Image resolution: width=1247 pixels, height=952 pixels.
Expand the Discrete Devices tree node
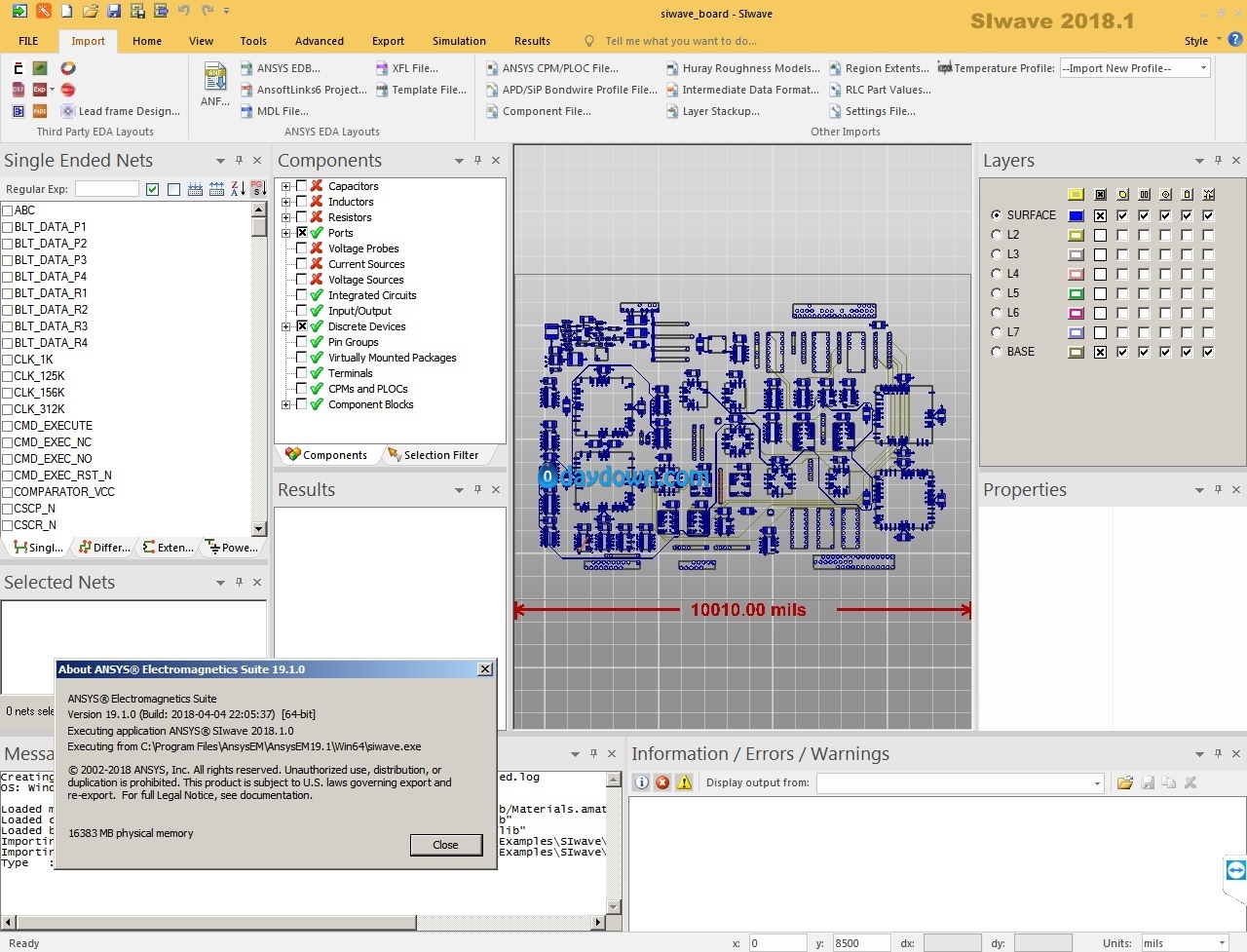click(x=286, y=326)
